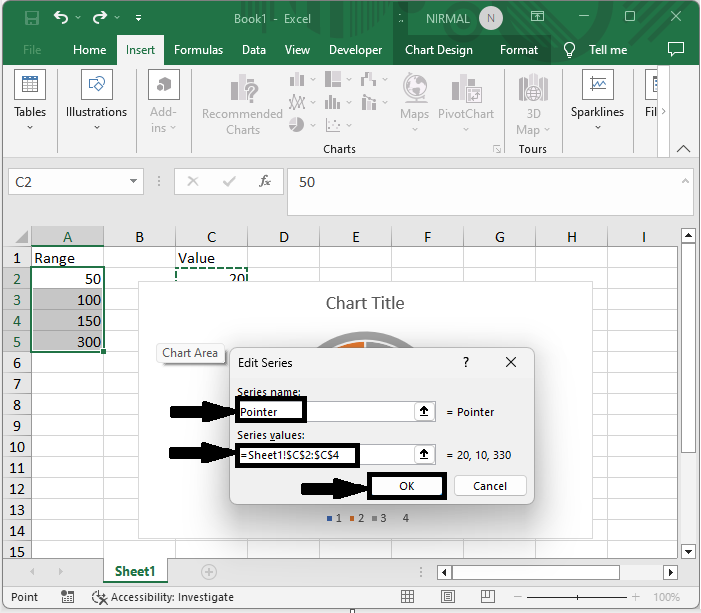Expand the Illustrations menu

pos(96,101)
